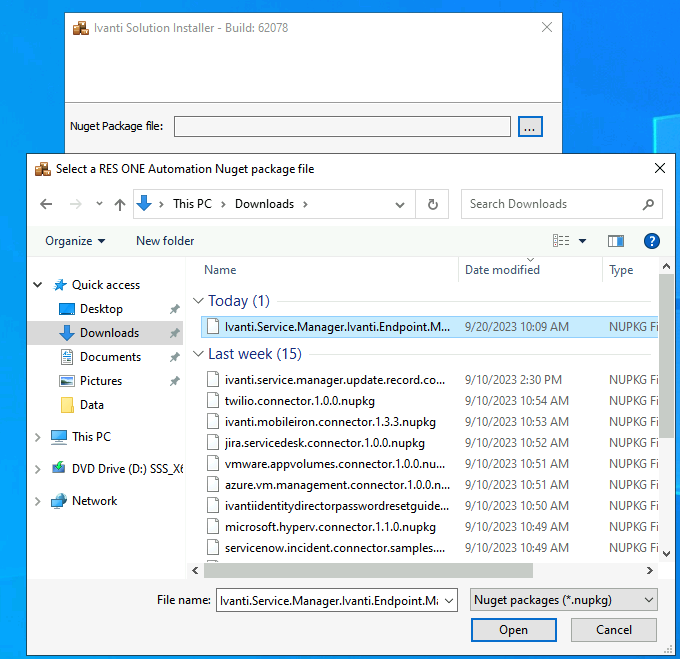Click the horizontal scrollbar right arrow

(649, 571)
